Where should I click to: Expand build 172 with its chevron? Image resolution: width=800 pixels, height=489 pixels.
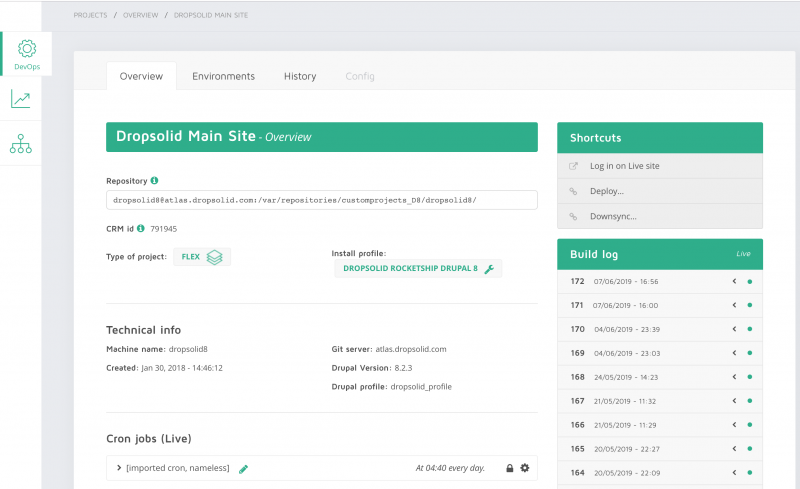point(734,281)
